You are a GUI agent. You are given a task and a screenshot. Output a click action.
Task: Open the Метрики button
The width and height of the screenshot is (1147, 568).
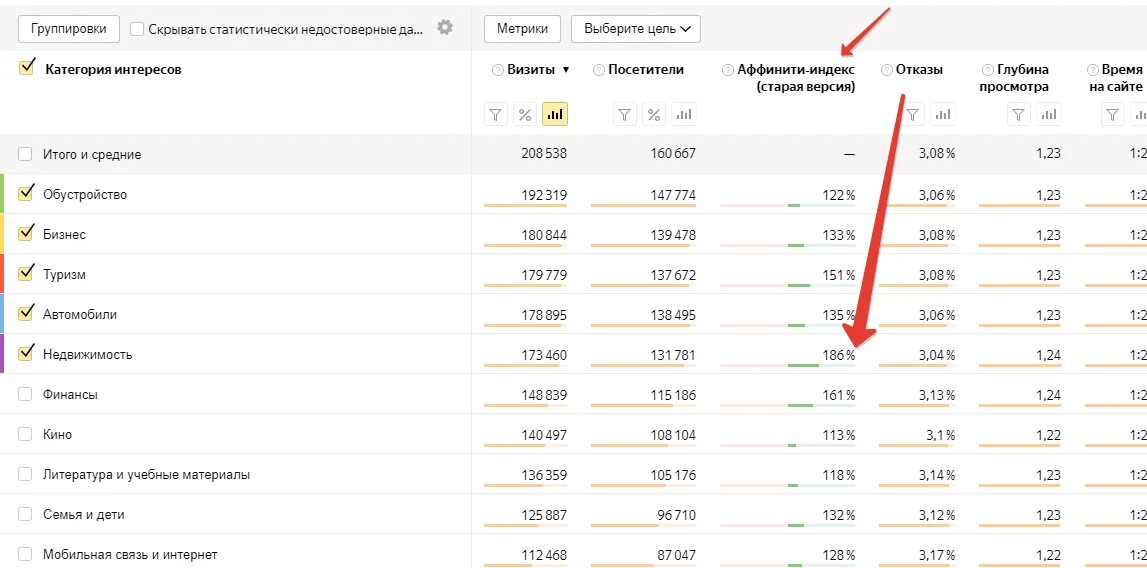click(x=522, y=29)
